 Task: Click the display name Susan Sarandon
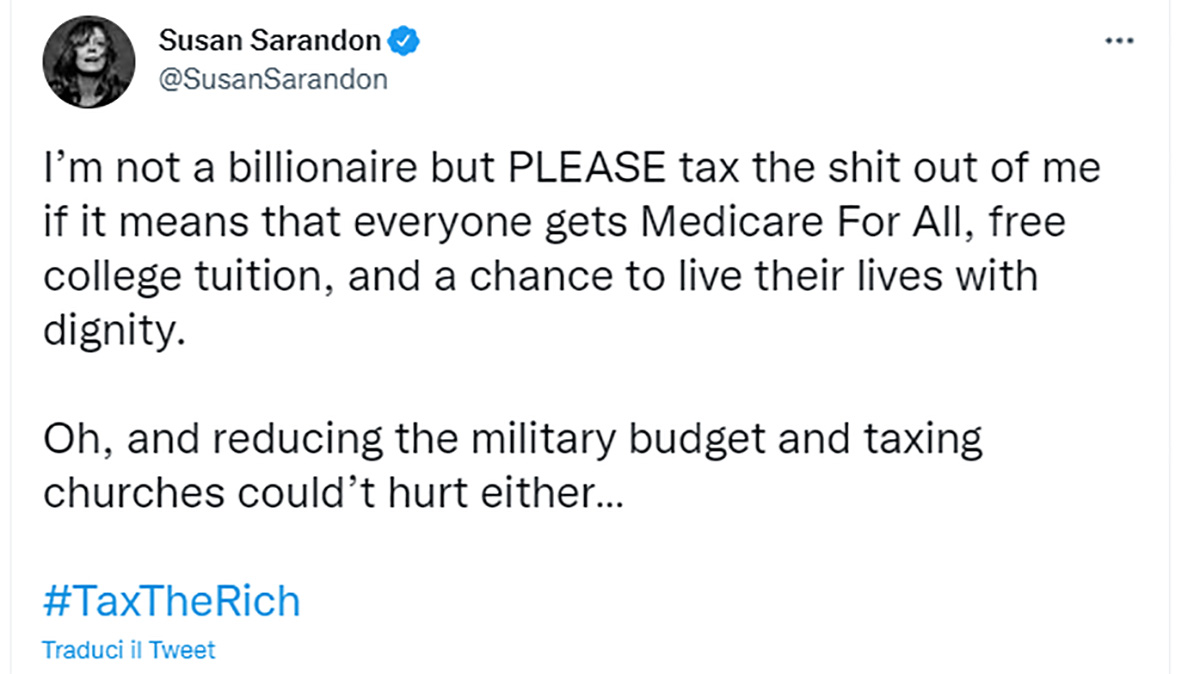tap(269, 41)
